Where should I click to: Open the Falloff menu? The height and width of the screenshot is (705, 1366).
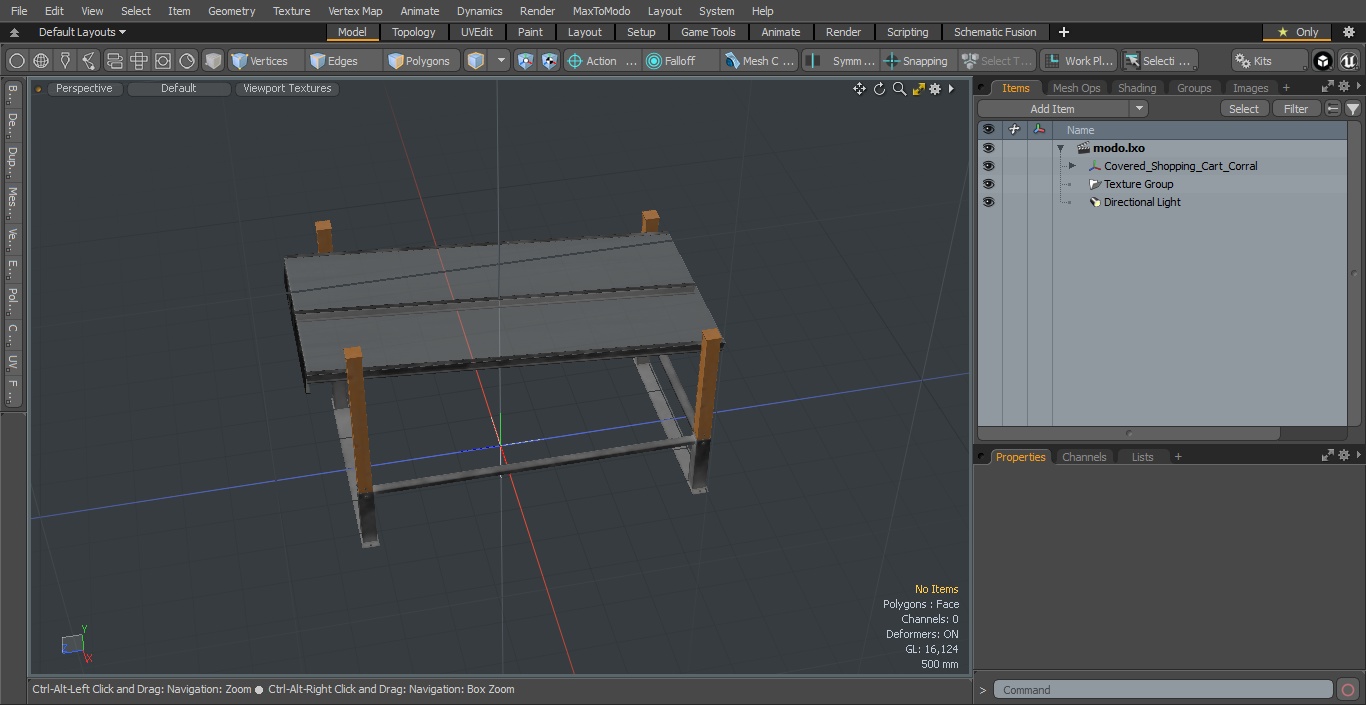[681, 61]
